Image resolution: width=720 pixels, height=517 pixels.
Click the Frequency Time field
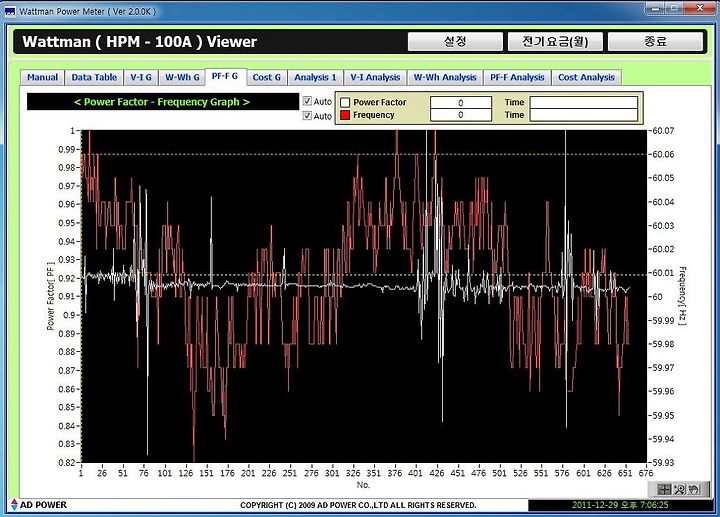584,115
